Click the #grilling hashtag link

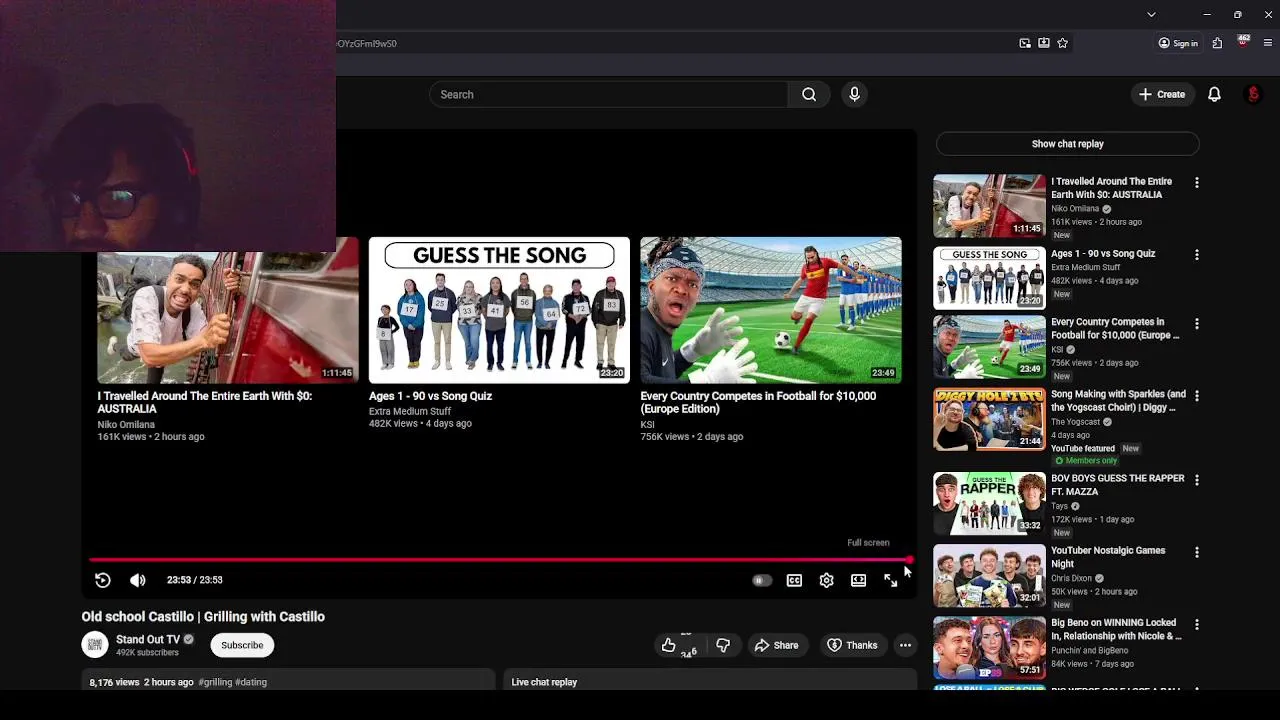(x=215, y=682)
